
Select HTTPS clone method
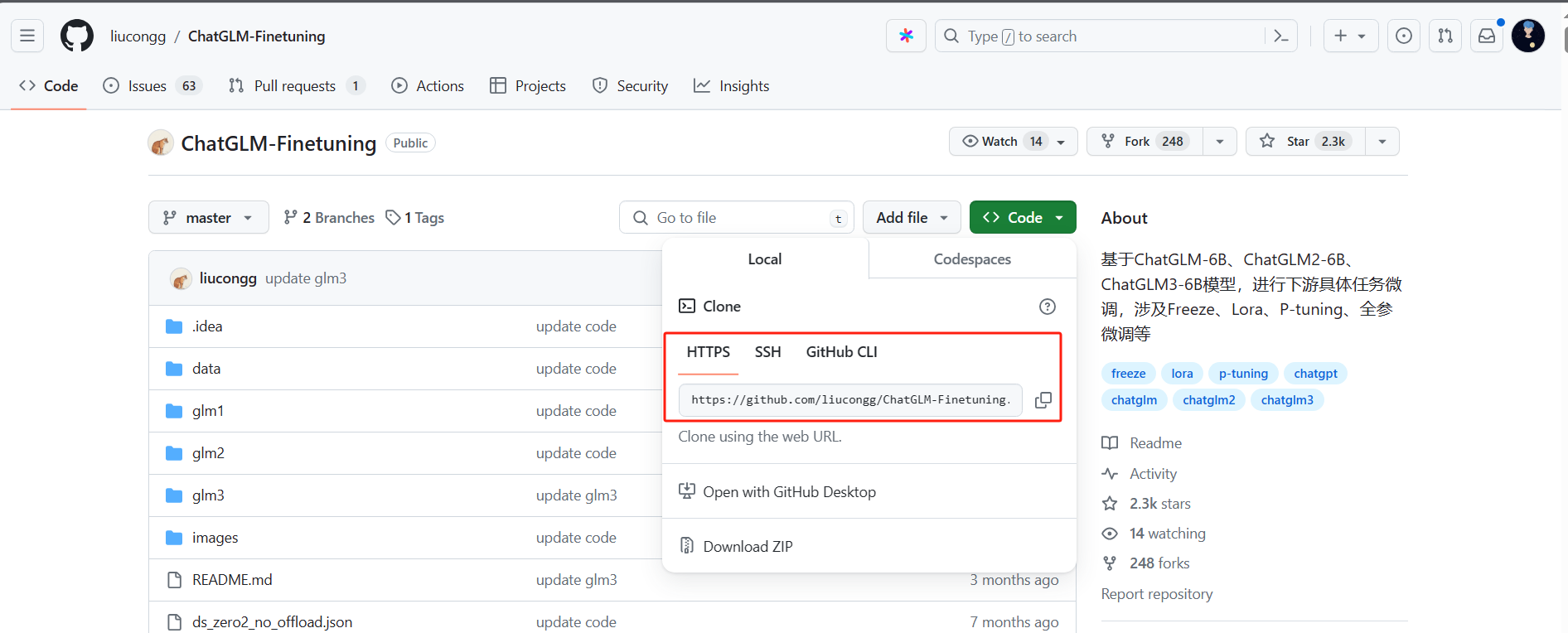click(709, 352)
